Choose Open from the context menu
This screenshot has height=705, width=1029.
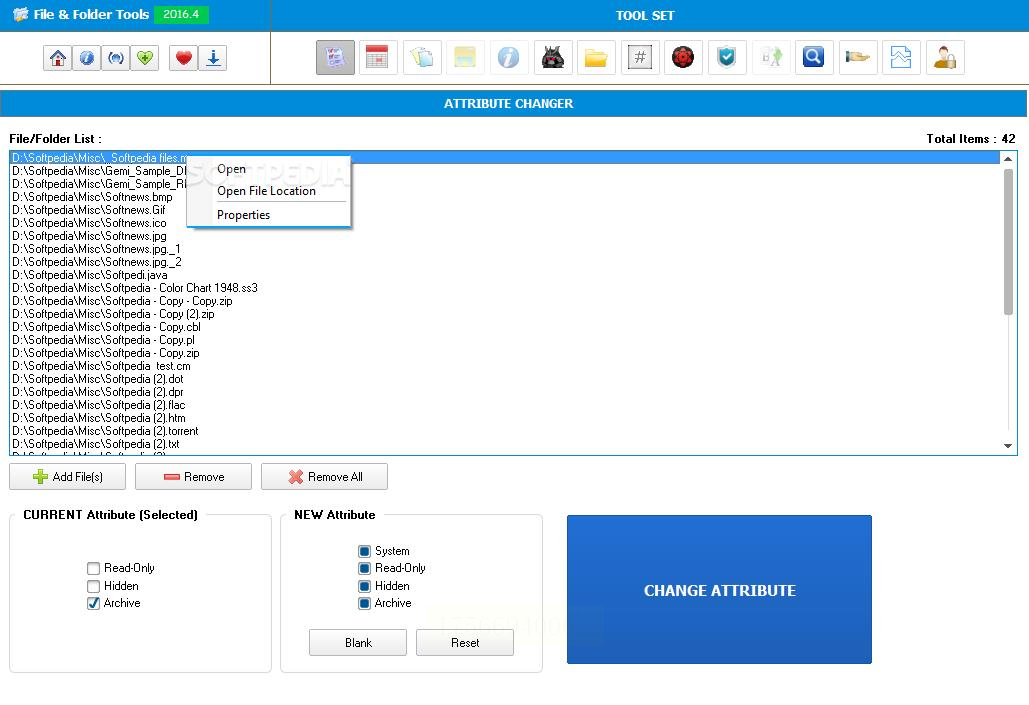268,169
